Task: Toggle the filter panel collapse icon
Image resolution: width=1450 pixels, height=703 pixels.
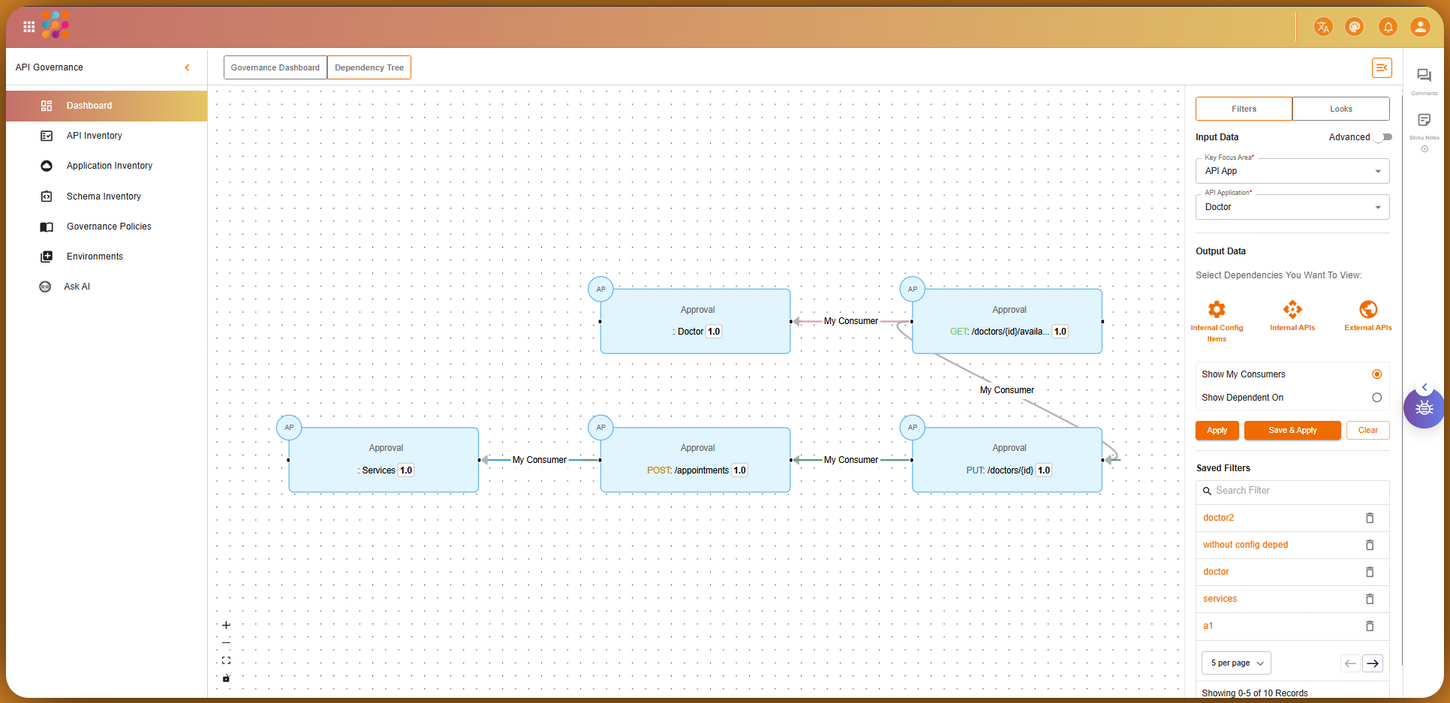Action: (x=1381, y=68)
